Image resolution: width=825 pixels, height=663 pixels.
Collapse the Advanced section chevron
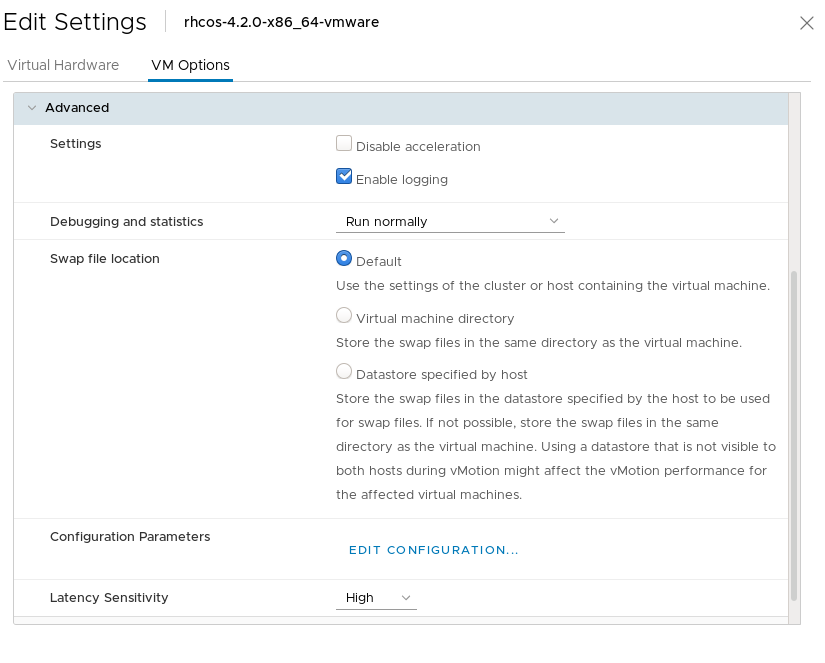click(32, 108)
